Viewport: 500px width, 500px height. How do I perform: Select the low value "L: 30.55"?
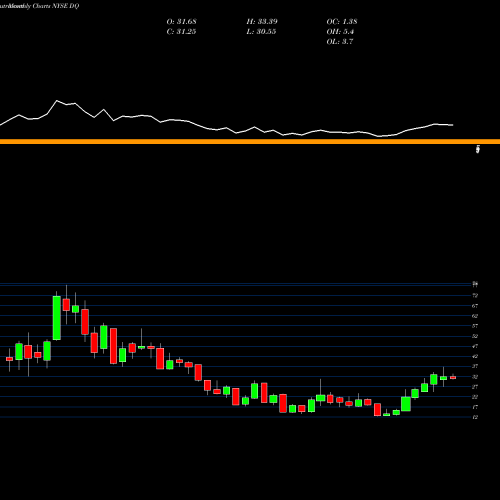pos(261,32)
